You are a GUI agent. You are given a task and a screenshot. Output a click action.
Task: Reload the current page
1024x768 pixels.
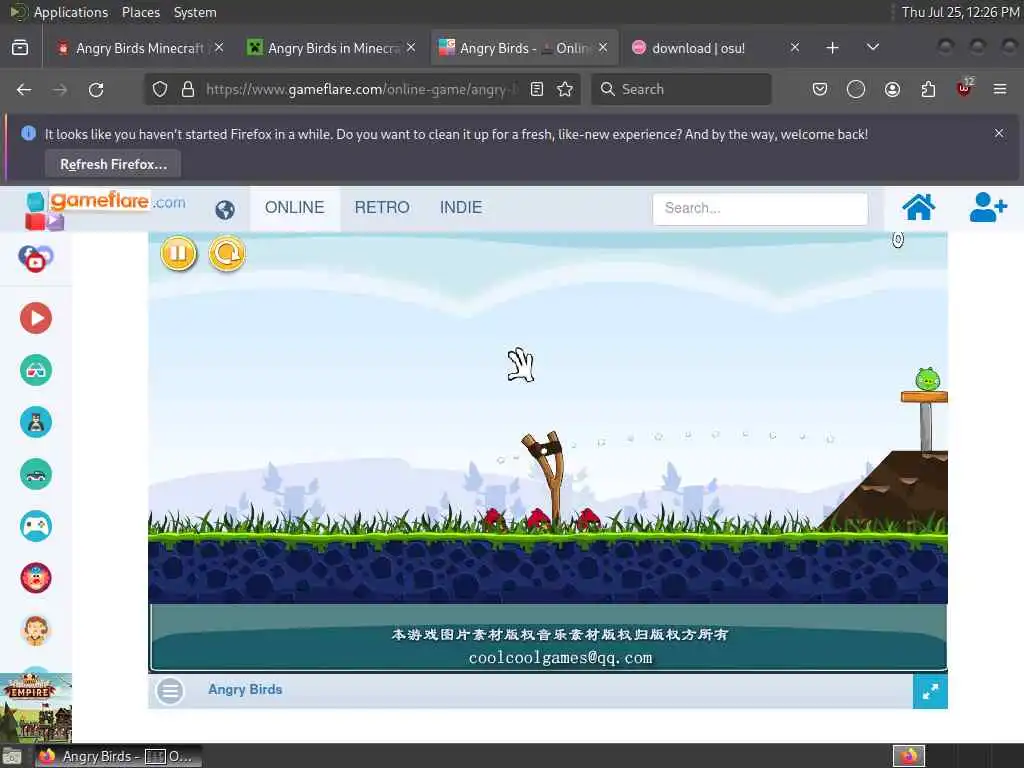pos(96,89)
